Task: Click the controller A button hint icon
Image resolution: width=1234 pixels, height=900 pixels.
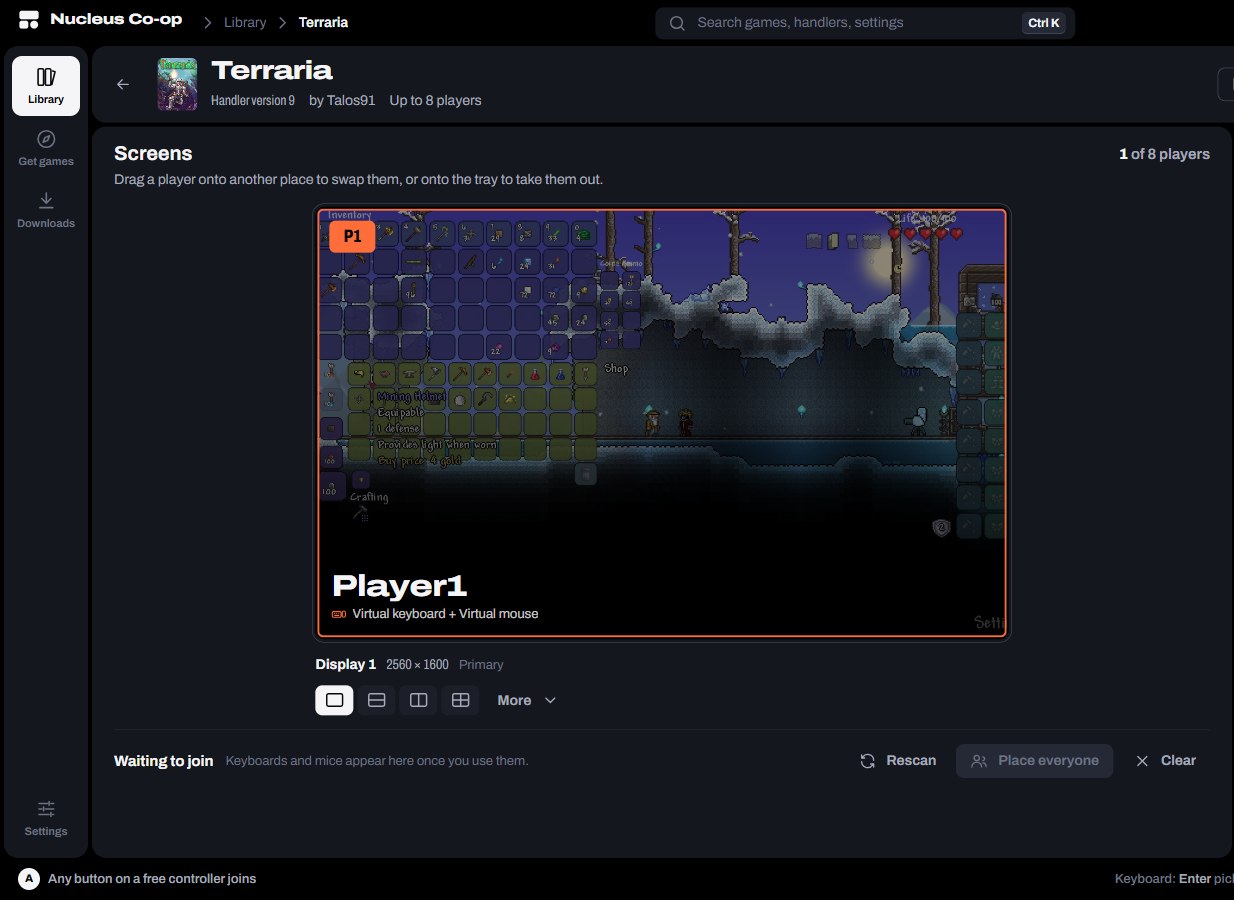Action: [29, 879]
